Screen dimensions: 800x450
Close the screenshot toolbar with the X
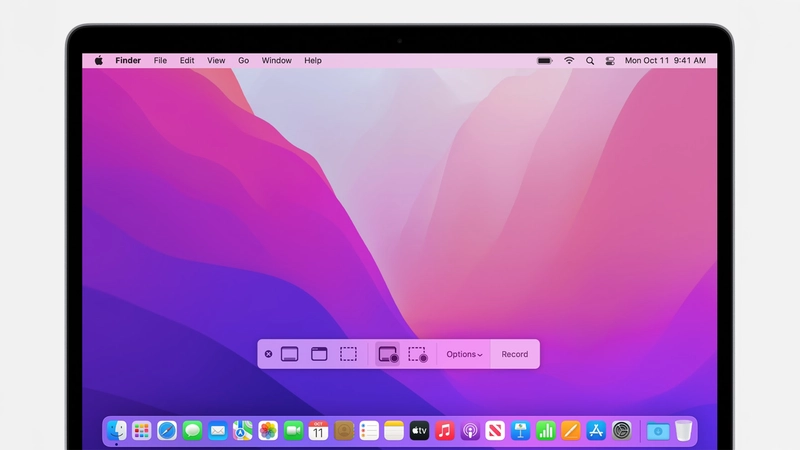tap(268, 354)
